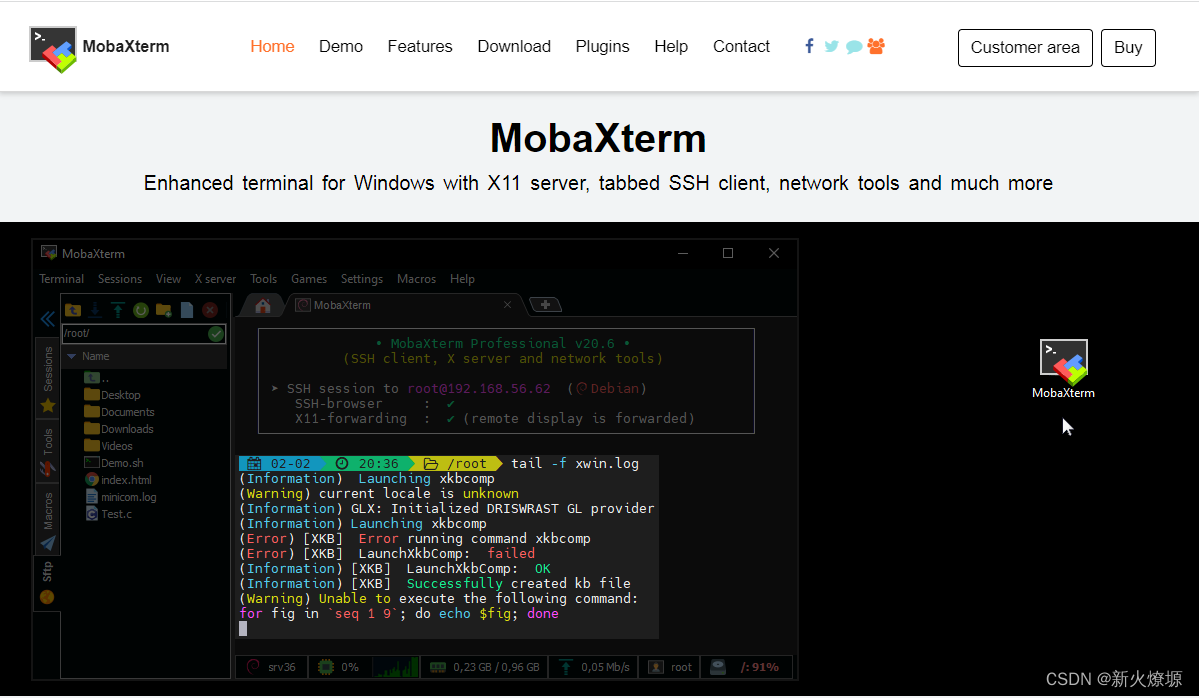
Task: Open the Download page link
Action: coord(514,47)
